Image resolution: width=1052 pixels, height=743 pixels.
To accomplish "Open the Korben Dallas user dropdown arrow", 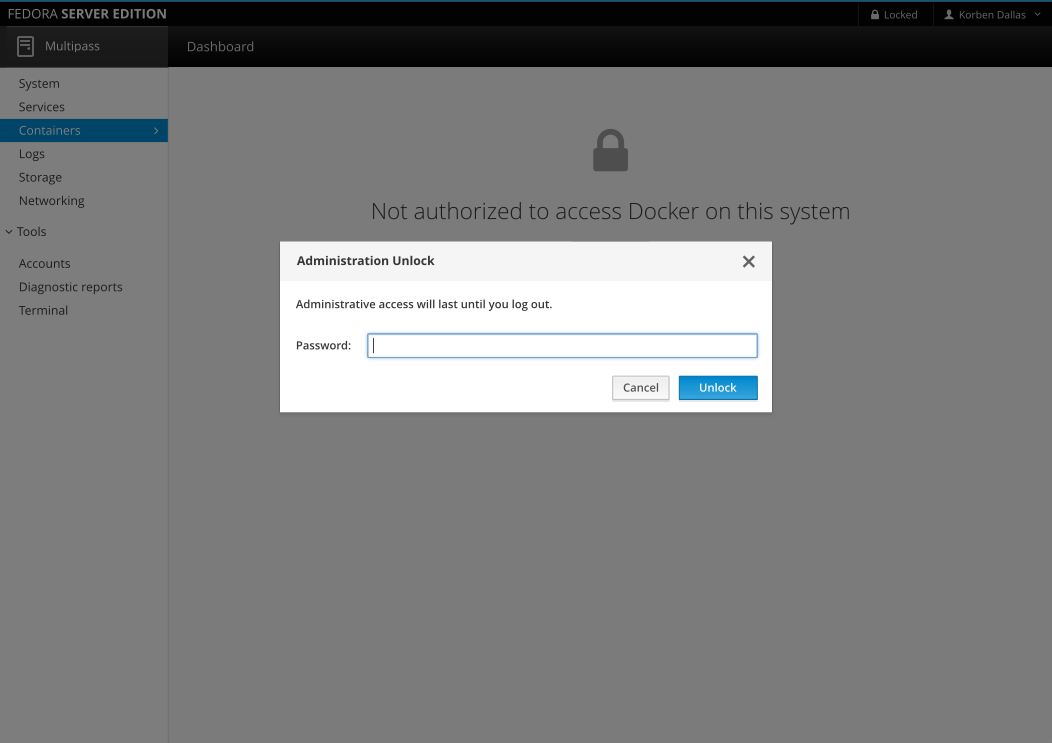I will tap(1037, 14).
